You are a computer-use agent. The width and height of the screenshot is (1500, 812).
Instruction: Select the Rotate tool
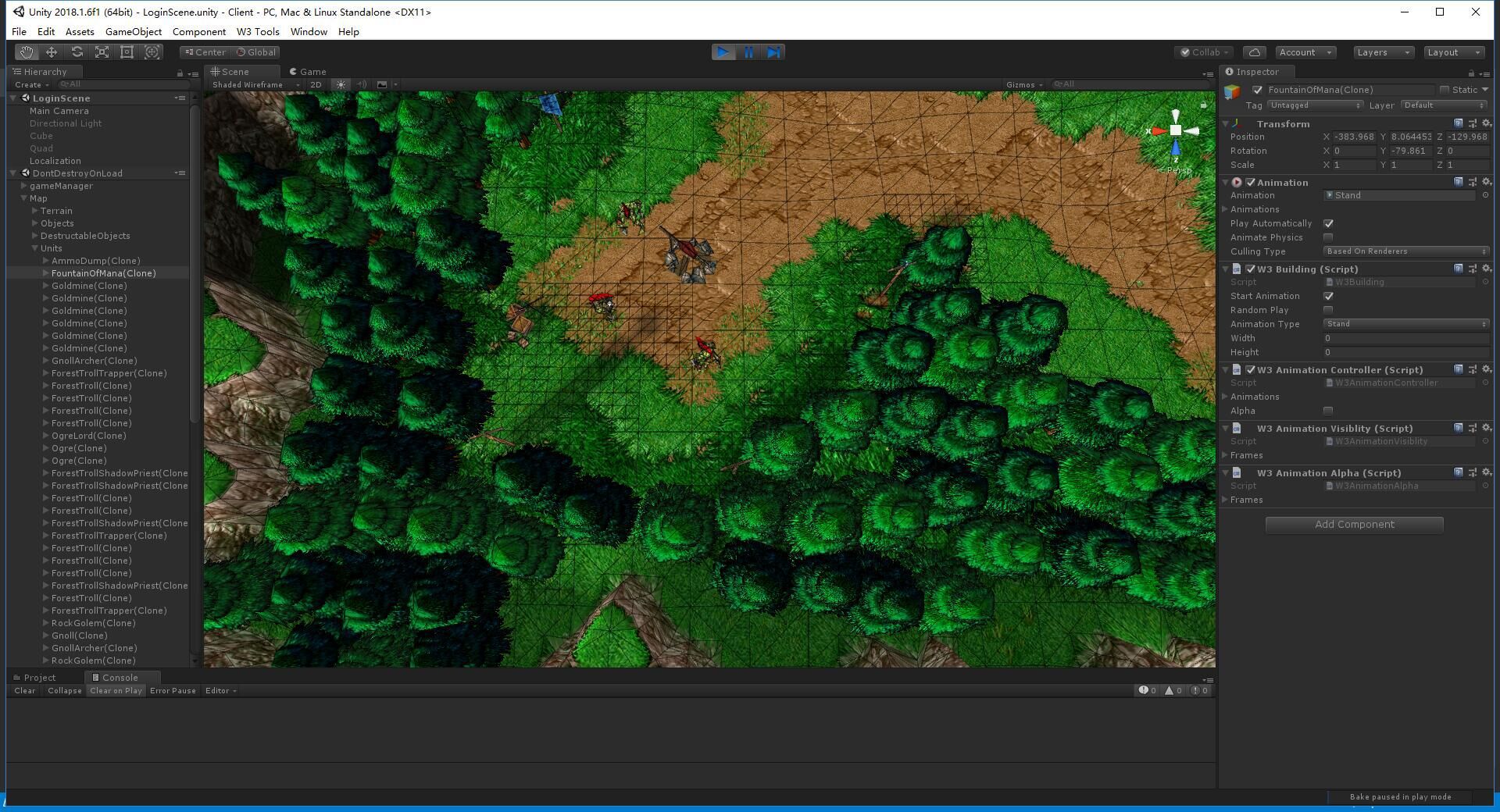coord(77,52)
